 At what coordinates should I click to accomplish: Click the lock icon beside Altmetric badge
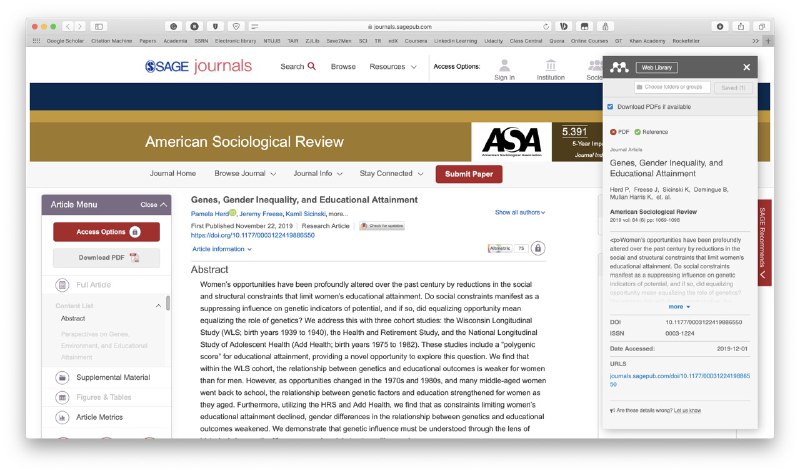pos(538,248)
